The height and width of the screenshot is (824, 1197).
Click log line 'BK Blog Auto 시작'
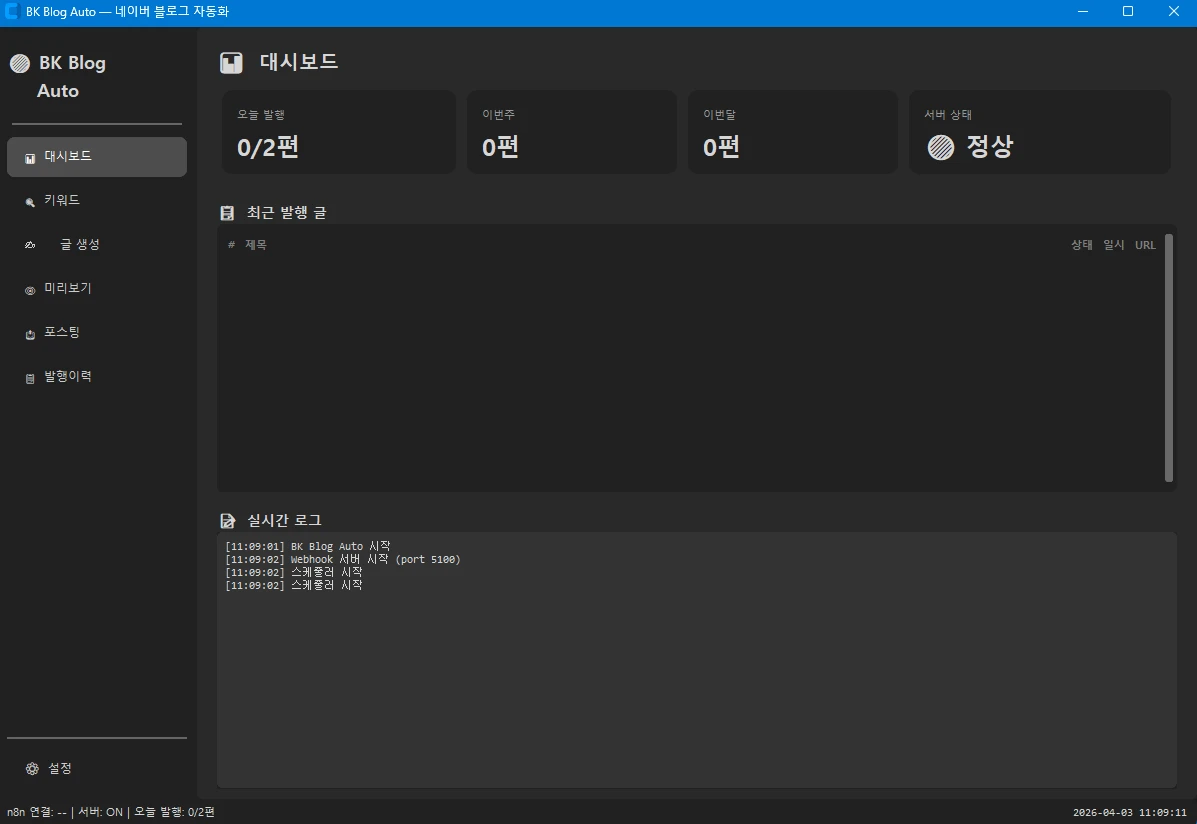308,547
